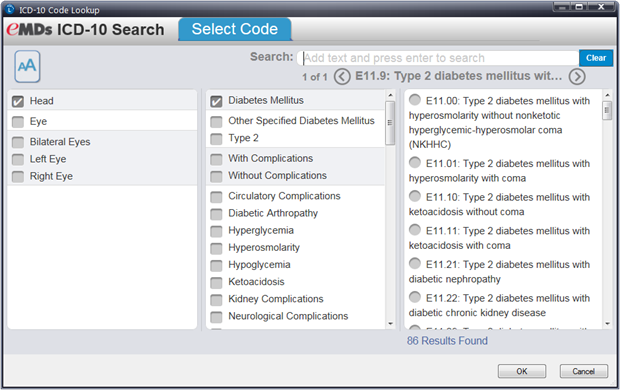Screen dimensions: 620x390
Task: Check the Hypoglycemia filter
Action: point(216,265)
